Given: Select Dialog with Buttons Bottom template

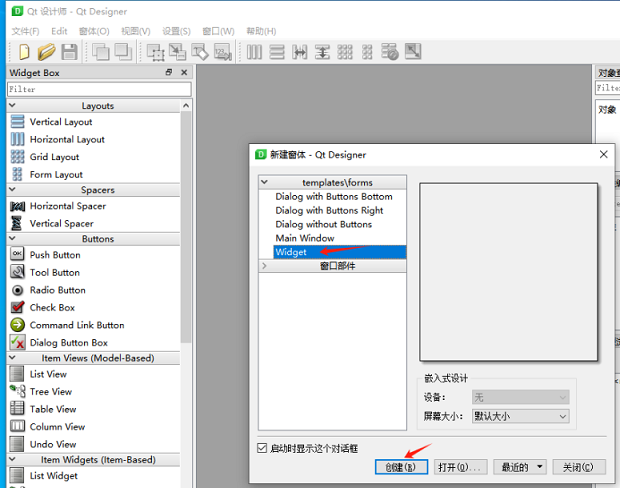Looking at the screenshot, I should (334, 197).
